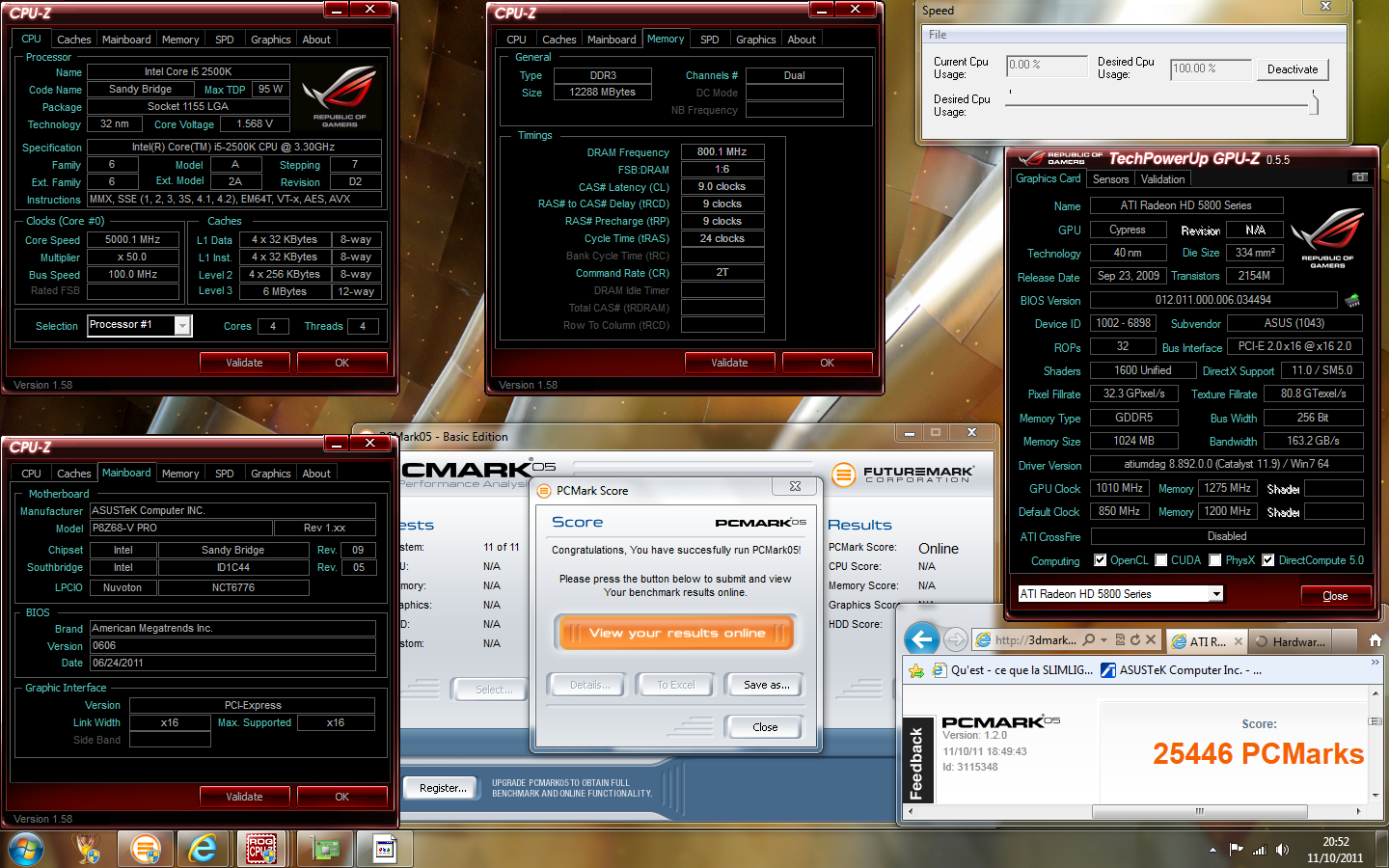This screenshot has height=868, width=1389.
Task: Close the PCMark Score dialog with X
Action: coord(795,486)
